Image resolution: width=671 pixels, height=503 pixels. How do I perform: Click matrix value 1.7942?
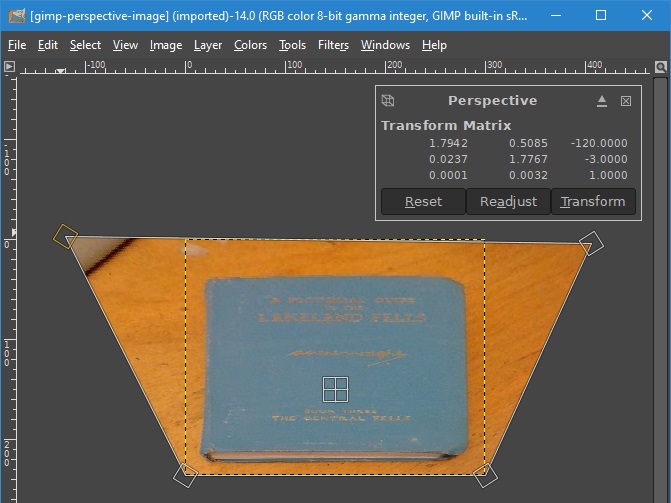click(448, 143)
